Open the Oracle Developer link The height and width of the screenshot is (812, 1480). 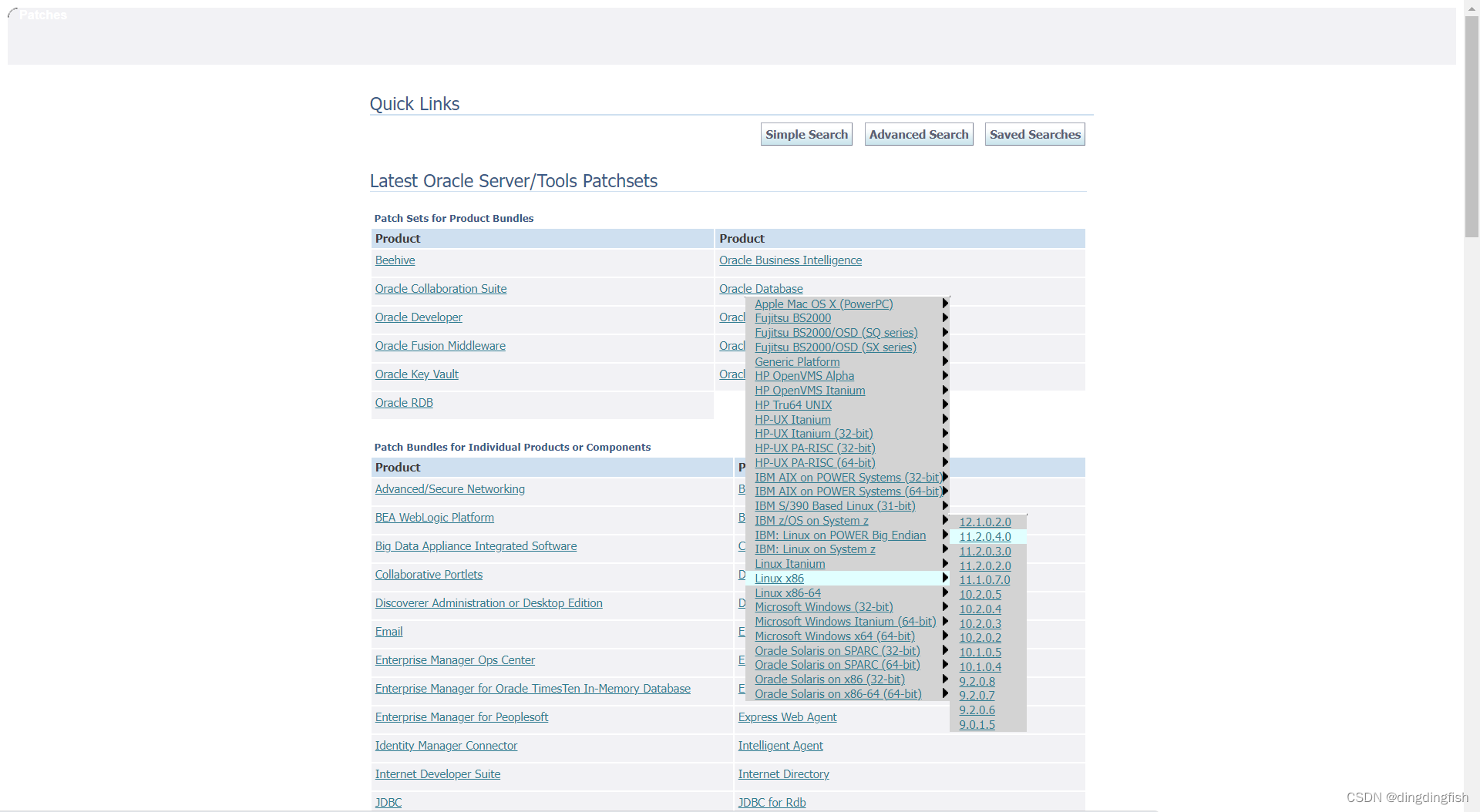[419, 317]
